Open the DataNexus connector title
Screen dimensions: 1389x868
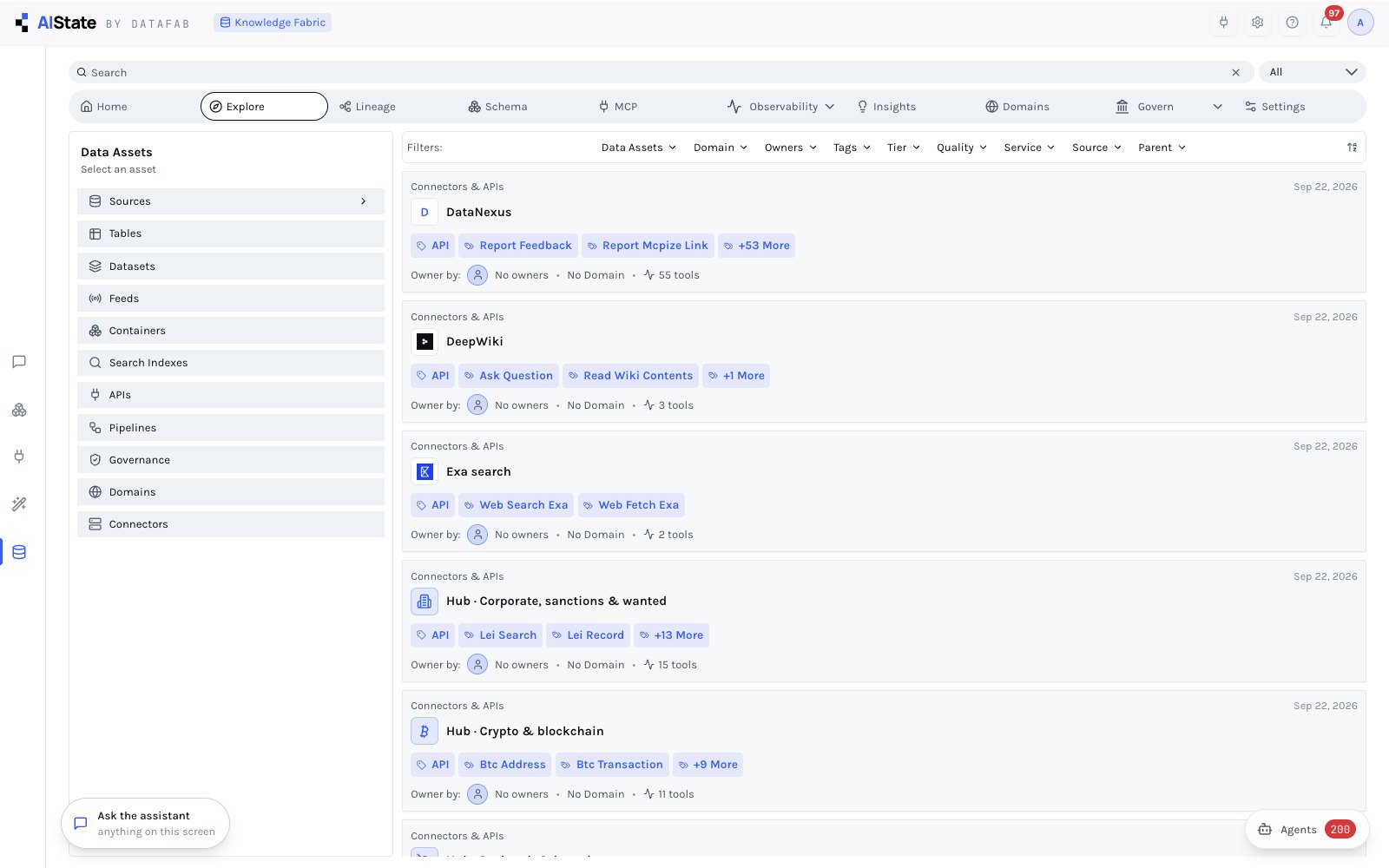pos(478,212)
